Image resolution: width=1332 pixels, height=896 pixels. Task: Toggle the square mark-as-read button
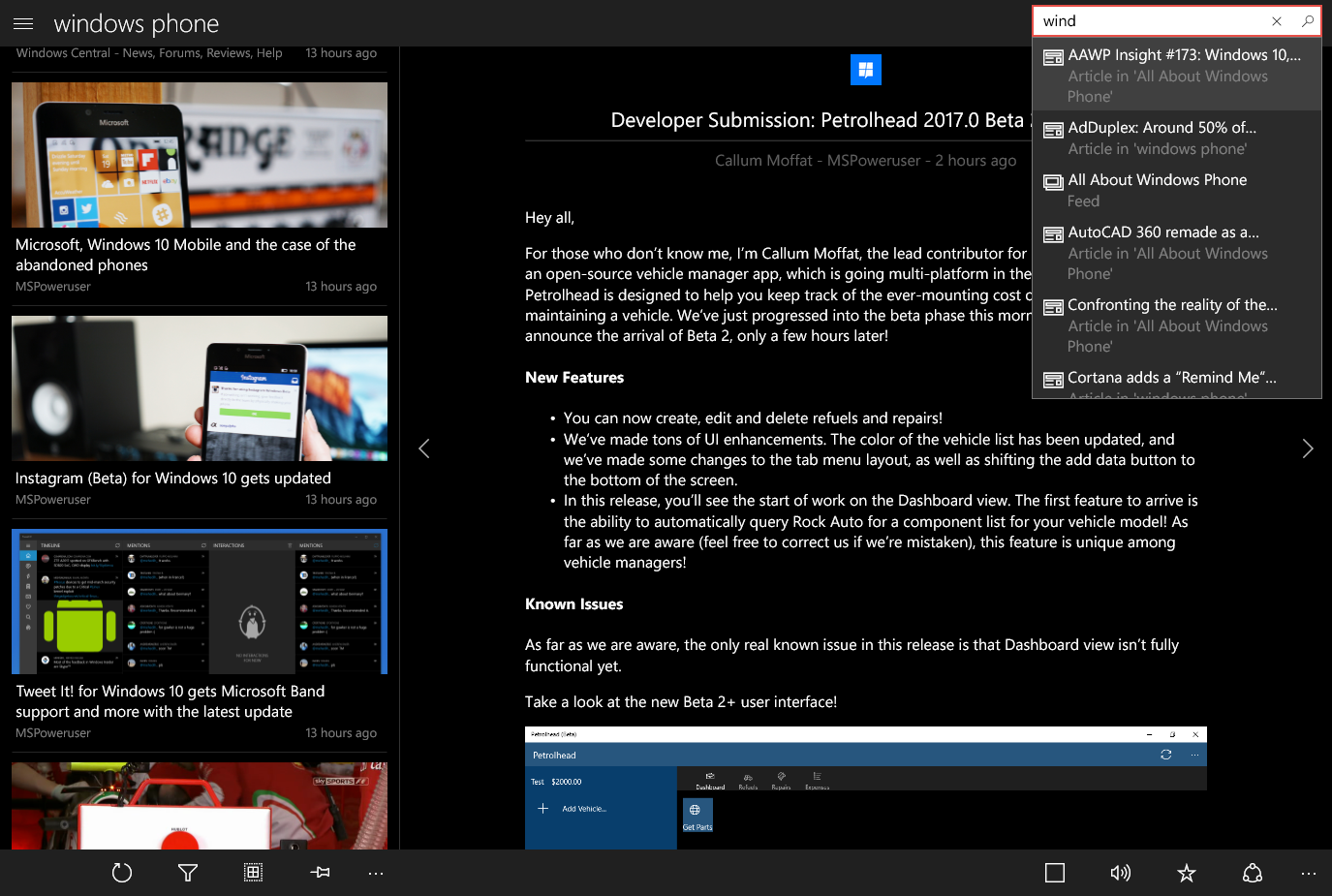[x=1055, y=873]
